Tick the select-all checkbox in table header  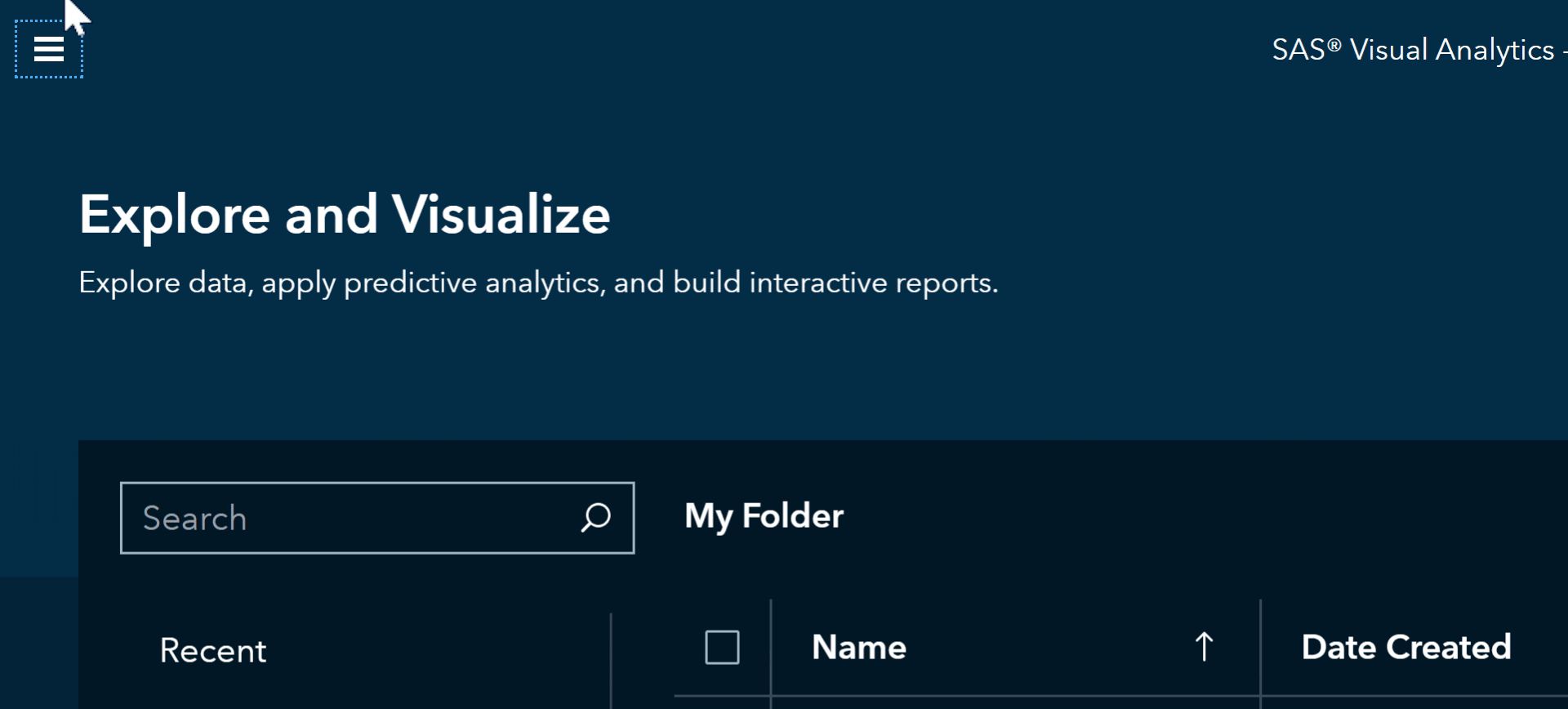click(x=722, y=647)
